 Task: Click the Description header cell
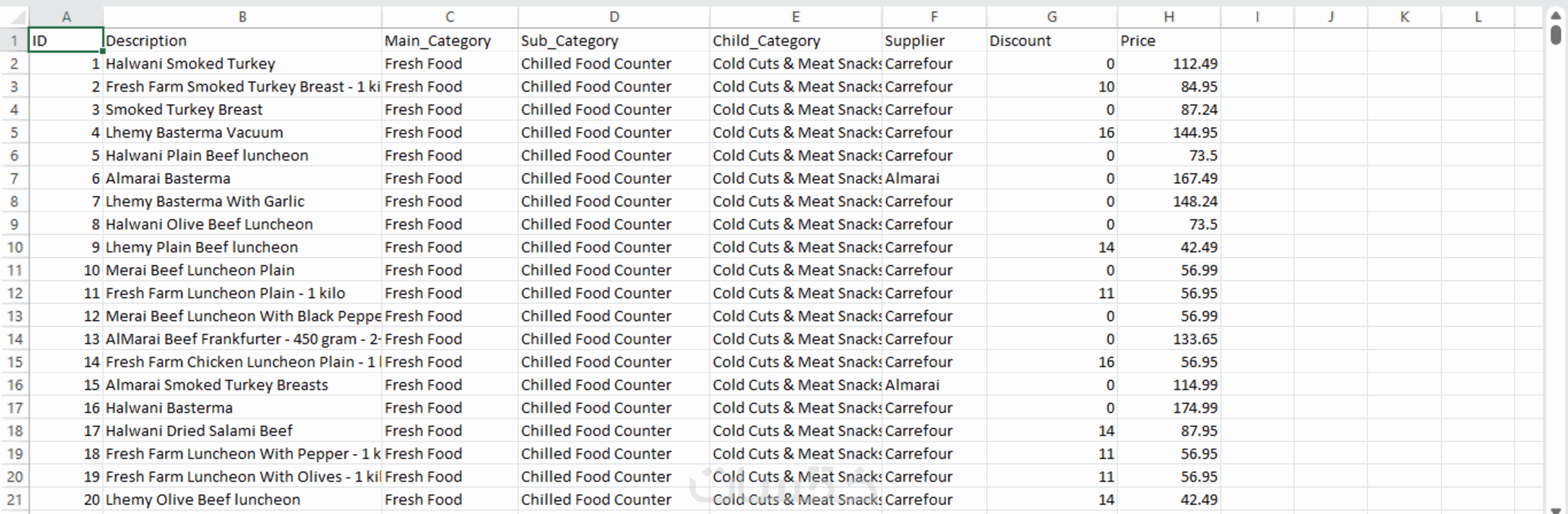242,41
